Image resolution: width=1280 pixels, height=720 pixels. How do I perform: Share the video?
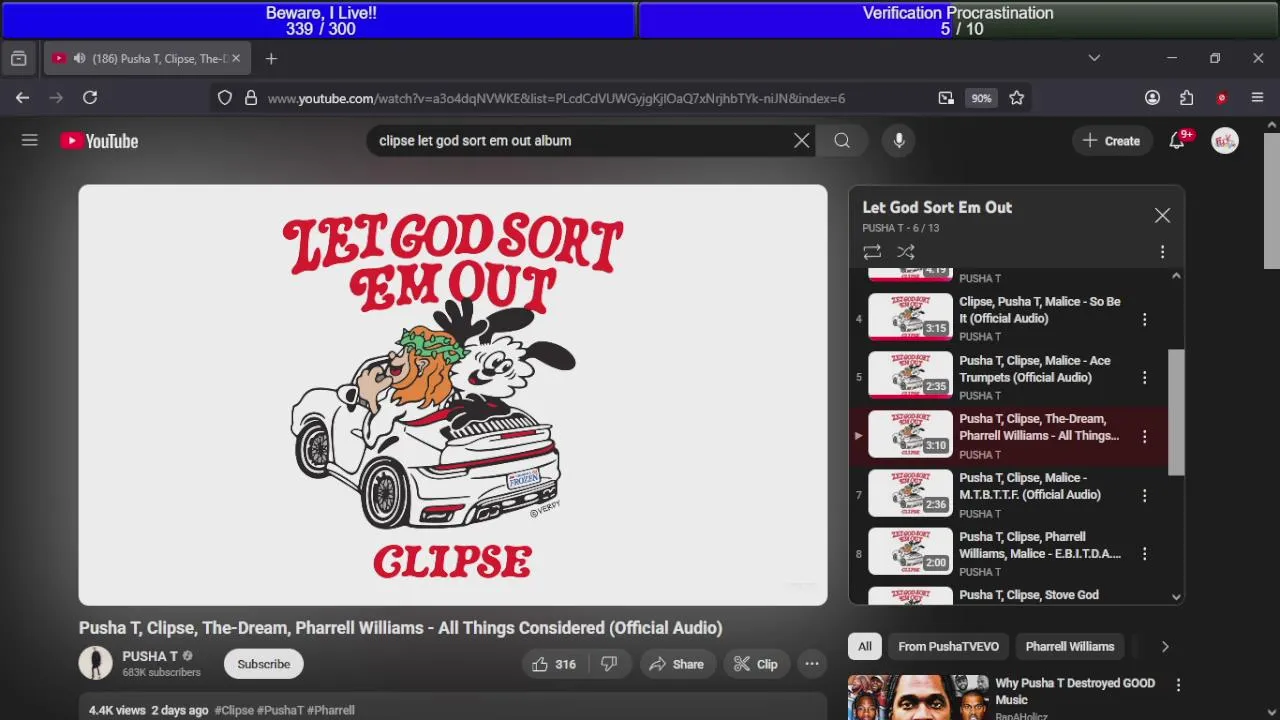point(676,664)
